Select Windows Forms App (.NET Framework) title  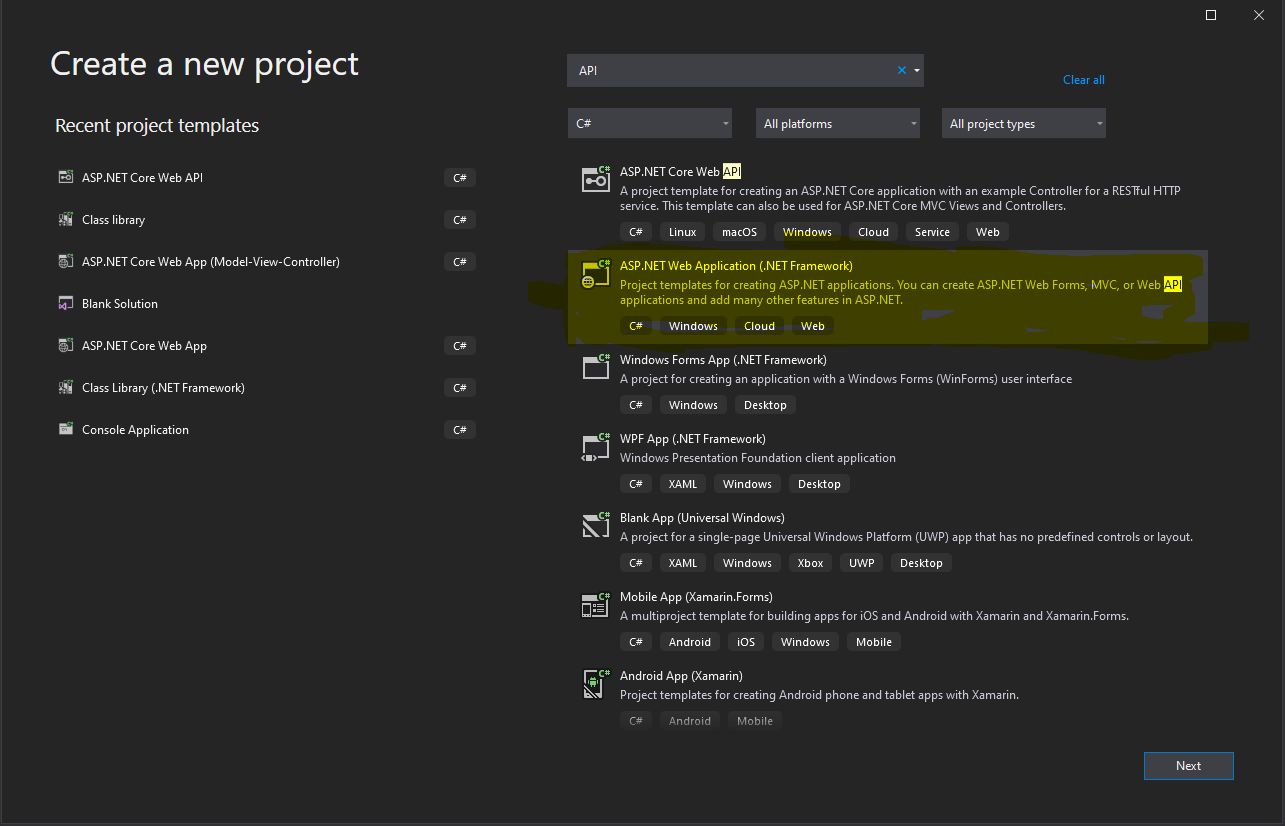click(723, 360)
